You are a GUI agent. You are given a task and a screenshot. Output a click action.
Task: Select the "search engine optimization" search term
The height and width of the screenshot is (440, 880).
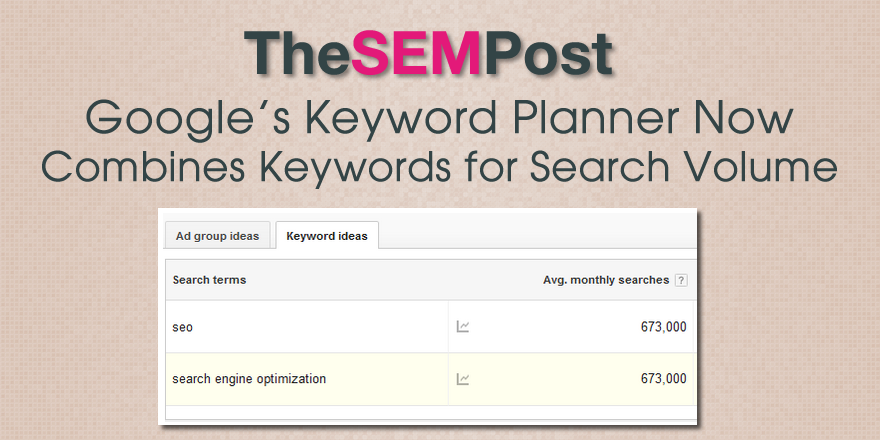click(x=249, y=379)
